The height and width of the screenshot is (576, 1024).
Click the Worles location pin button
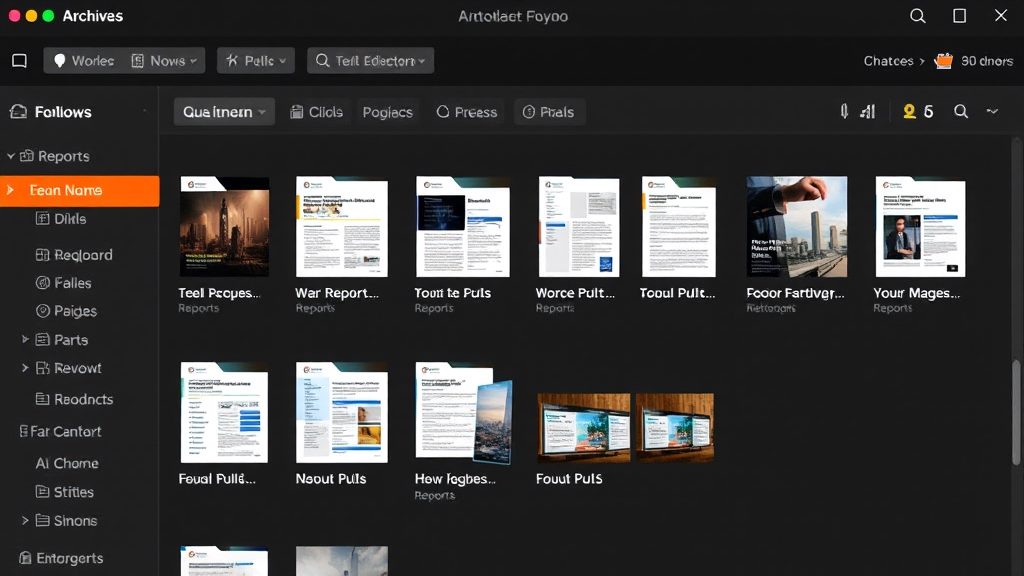(x=84, y=61)
